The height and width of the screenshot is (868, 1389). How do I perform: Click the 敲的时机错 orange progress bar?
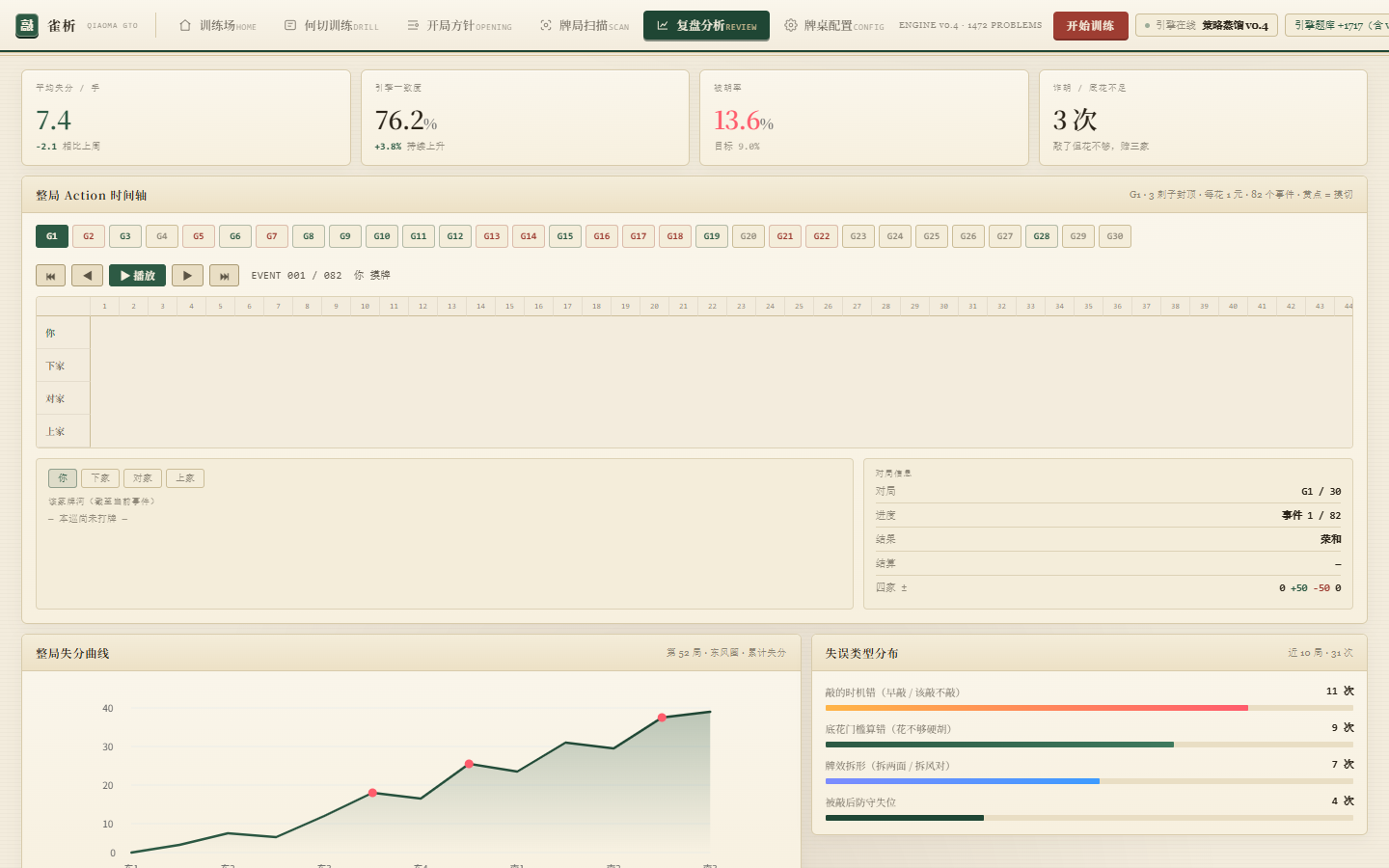(1037, 708)
